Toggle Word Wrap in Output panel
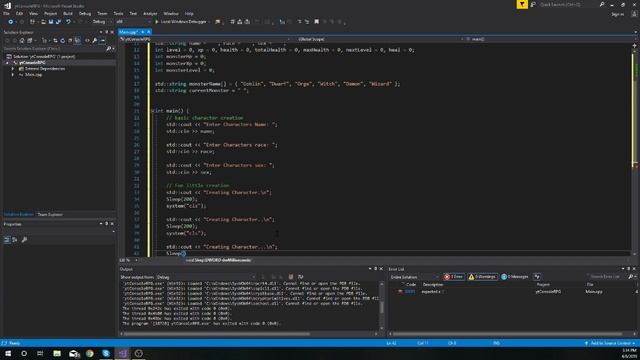 pos(300,277)
